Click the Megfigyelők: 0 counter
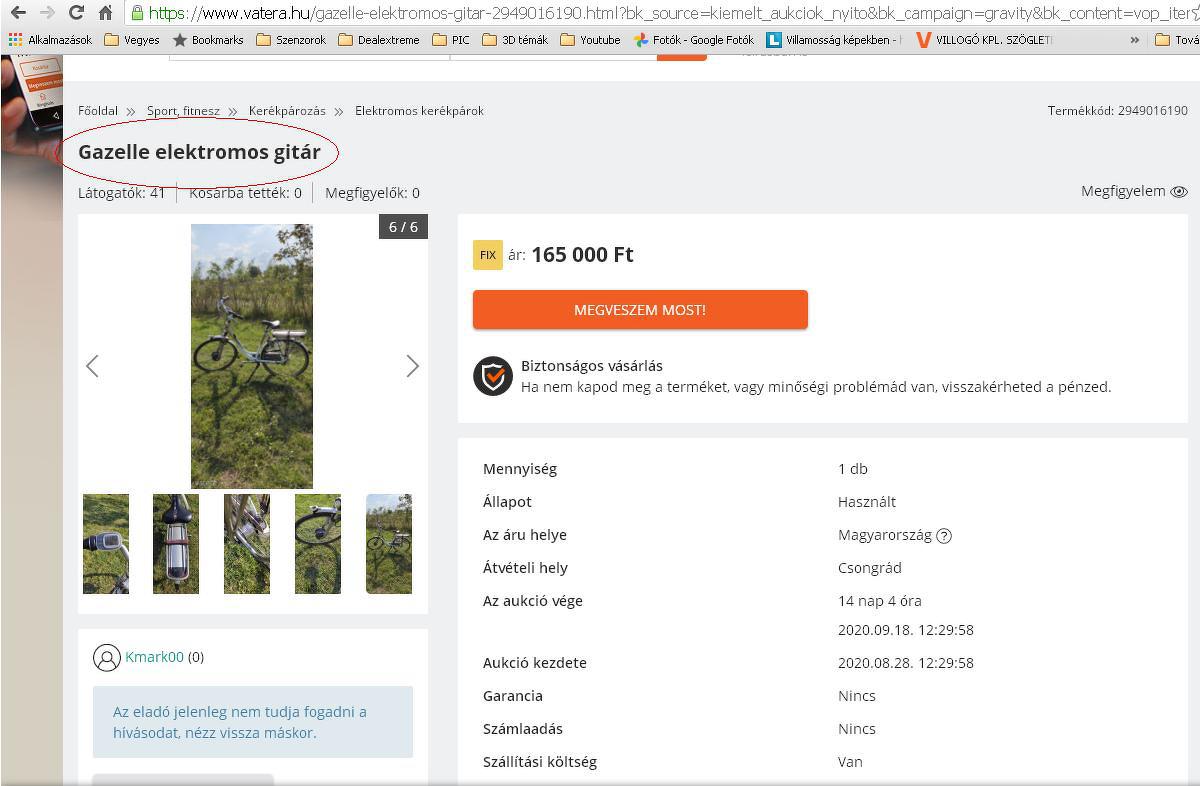The width and height of the screenshot is (1200, 786). 372,193
